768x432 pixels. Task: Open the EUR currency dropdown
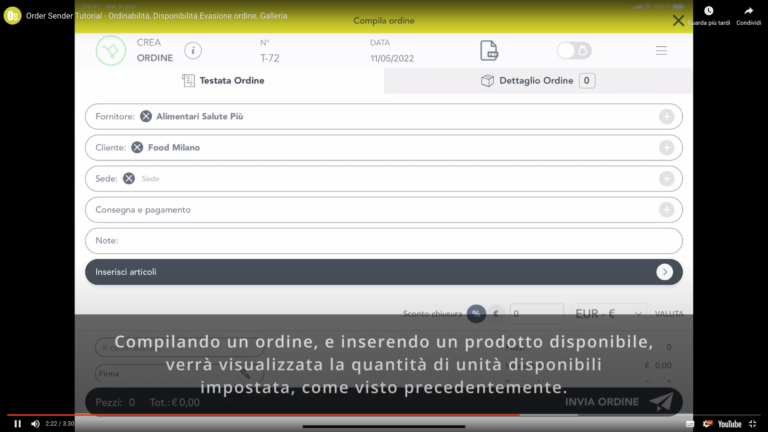(609, 313)
